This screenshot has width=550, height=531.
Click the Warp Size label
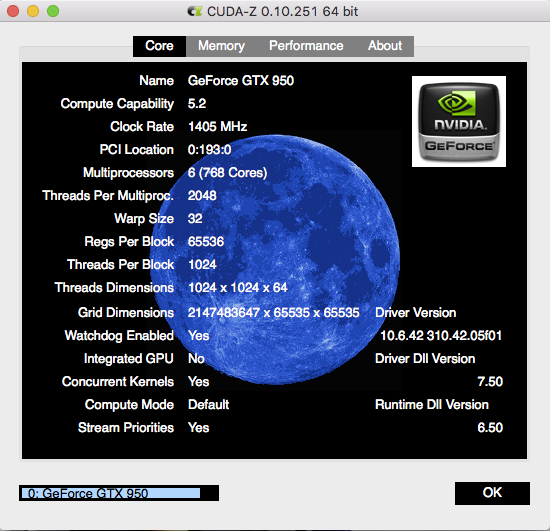(x=144, y=219)
